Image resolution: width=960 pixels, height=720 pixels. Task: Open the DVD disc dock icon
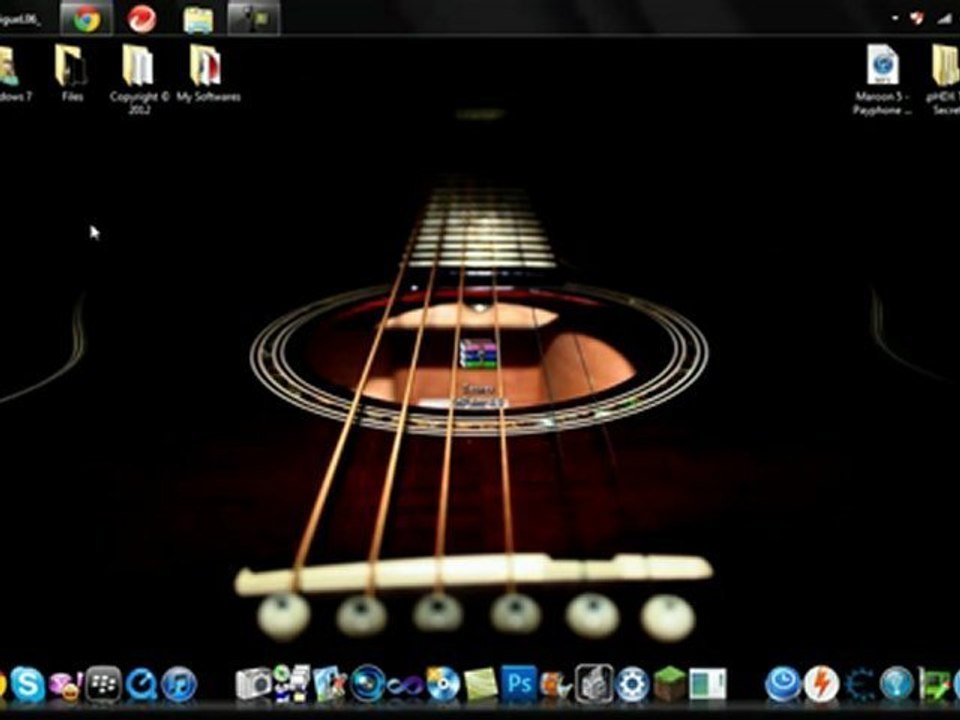(x=443, y=684)
